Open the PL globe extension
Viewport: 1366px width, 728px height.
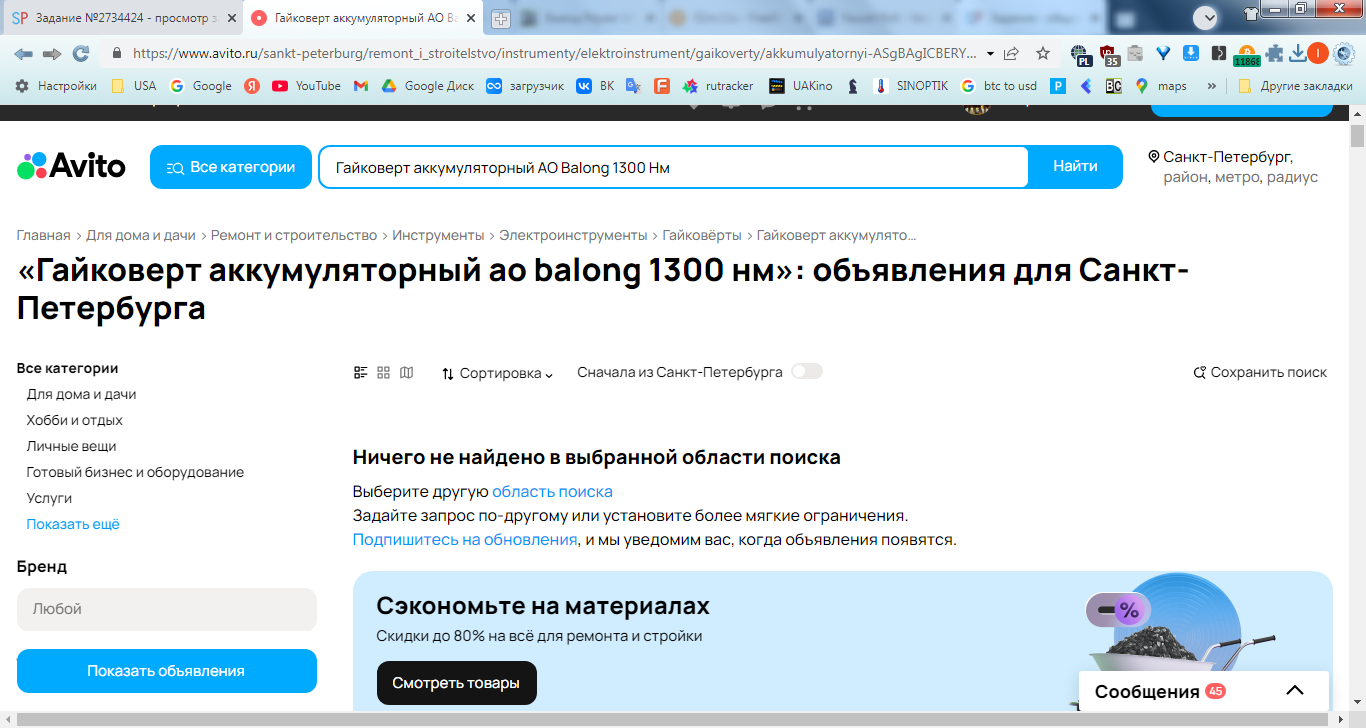click(x=1081, y=55)
